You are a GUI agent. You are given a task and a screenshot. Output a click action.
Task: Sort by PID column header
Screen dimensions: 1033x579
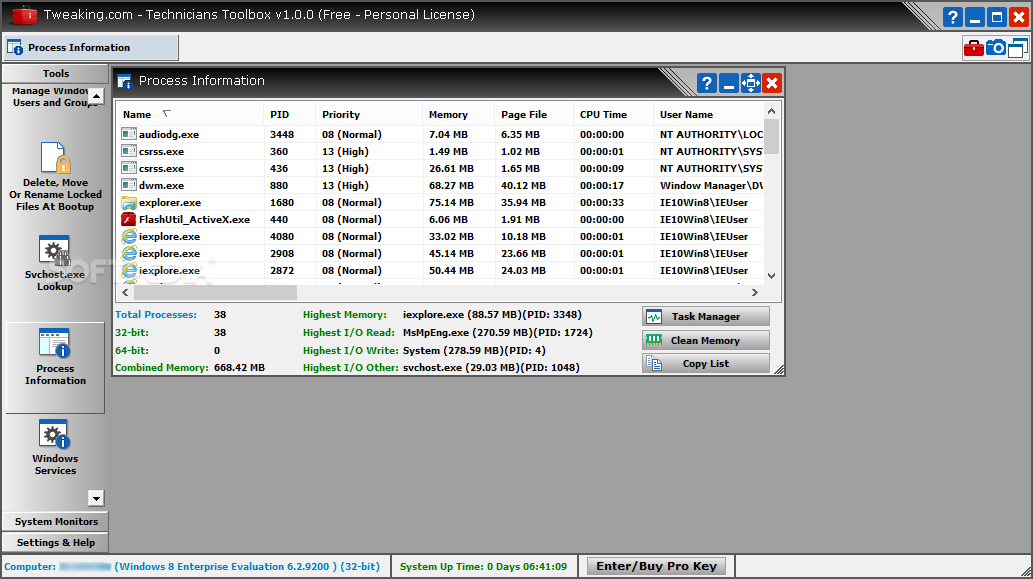click(290, 115)
